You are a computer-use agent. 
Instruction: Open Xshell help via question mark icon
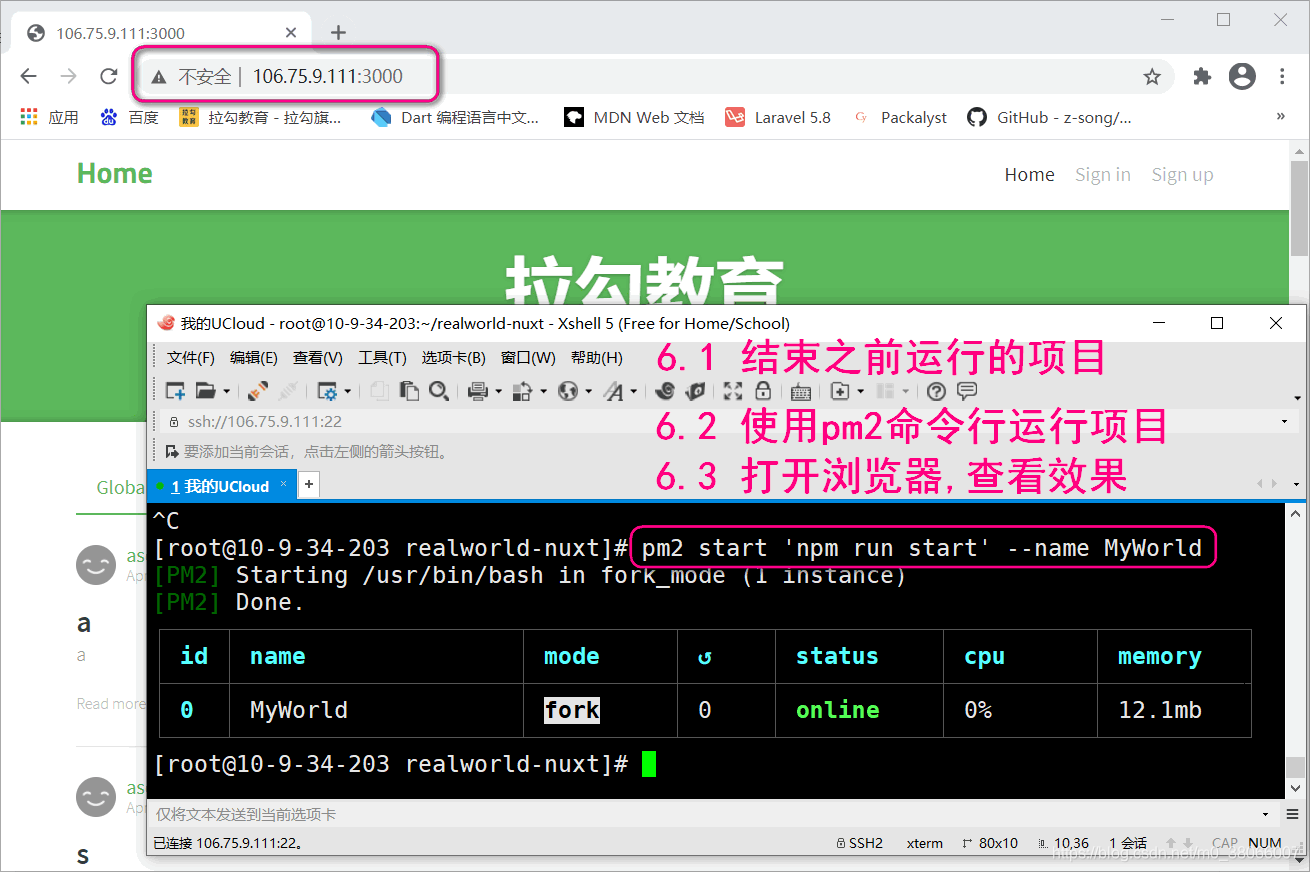[936, 391]
